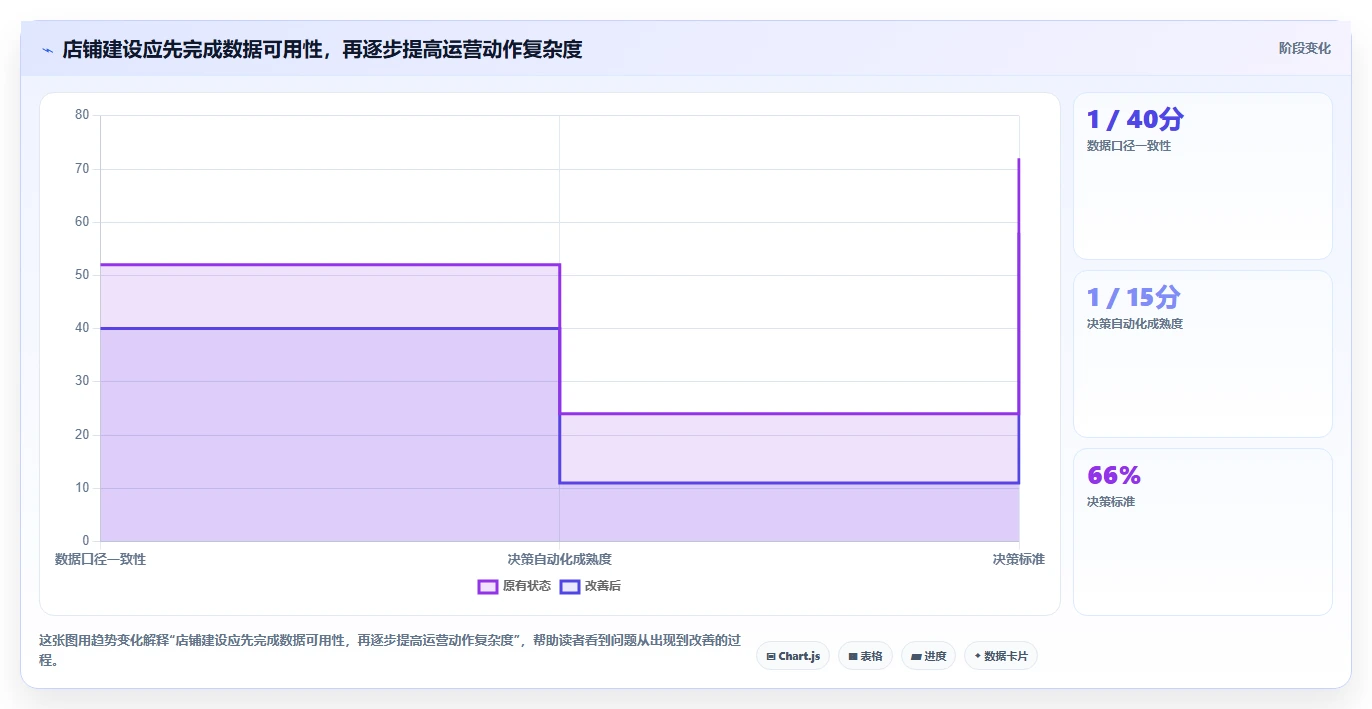
Task: Click the 数据口径一致性 caption under 1 / 40分
Action: pyautogui.click(x=1129, y=146)
